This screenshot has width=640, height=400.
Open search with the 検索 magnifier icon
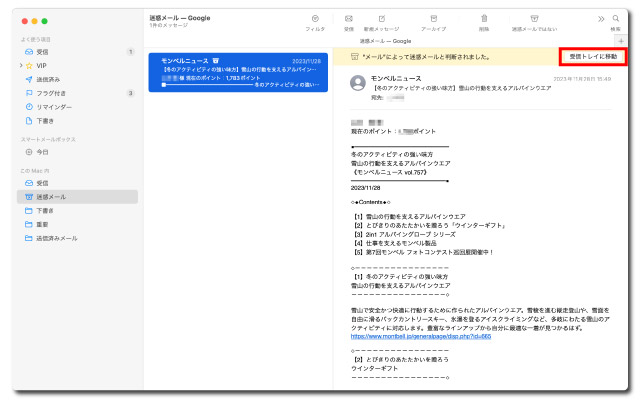point(616,19)
